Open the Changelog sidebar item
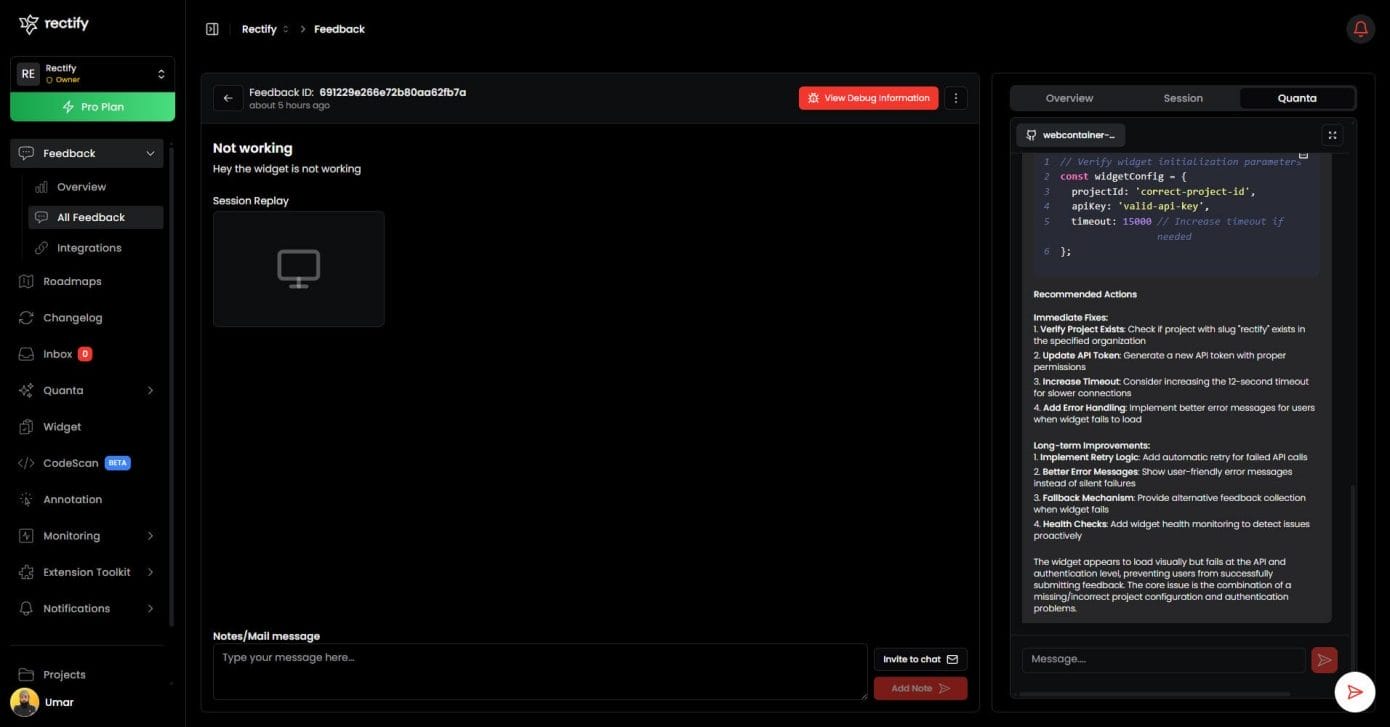The image size is (1390, 727). (x=72, y=318)
